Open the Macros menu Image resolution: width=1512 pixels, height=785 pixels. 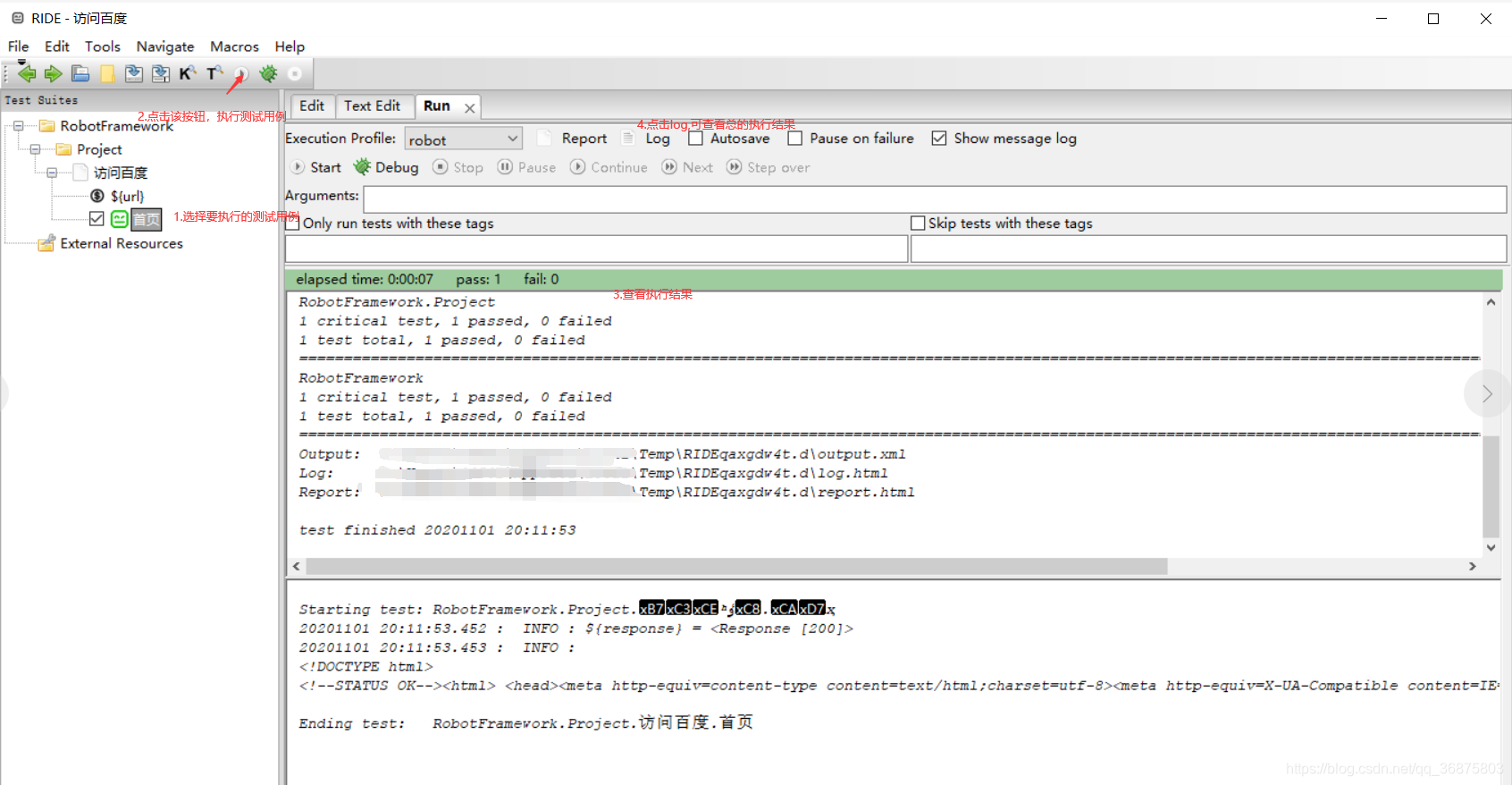click(234, 46)
